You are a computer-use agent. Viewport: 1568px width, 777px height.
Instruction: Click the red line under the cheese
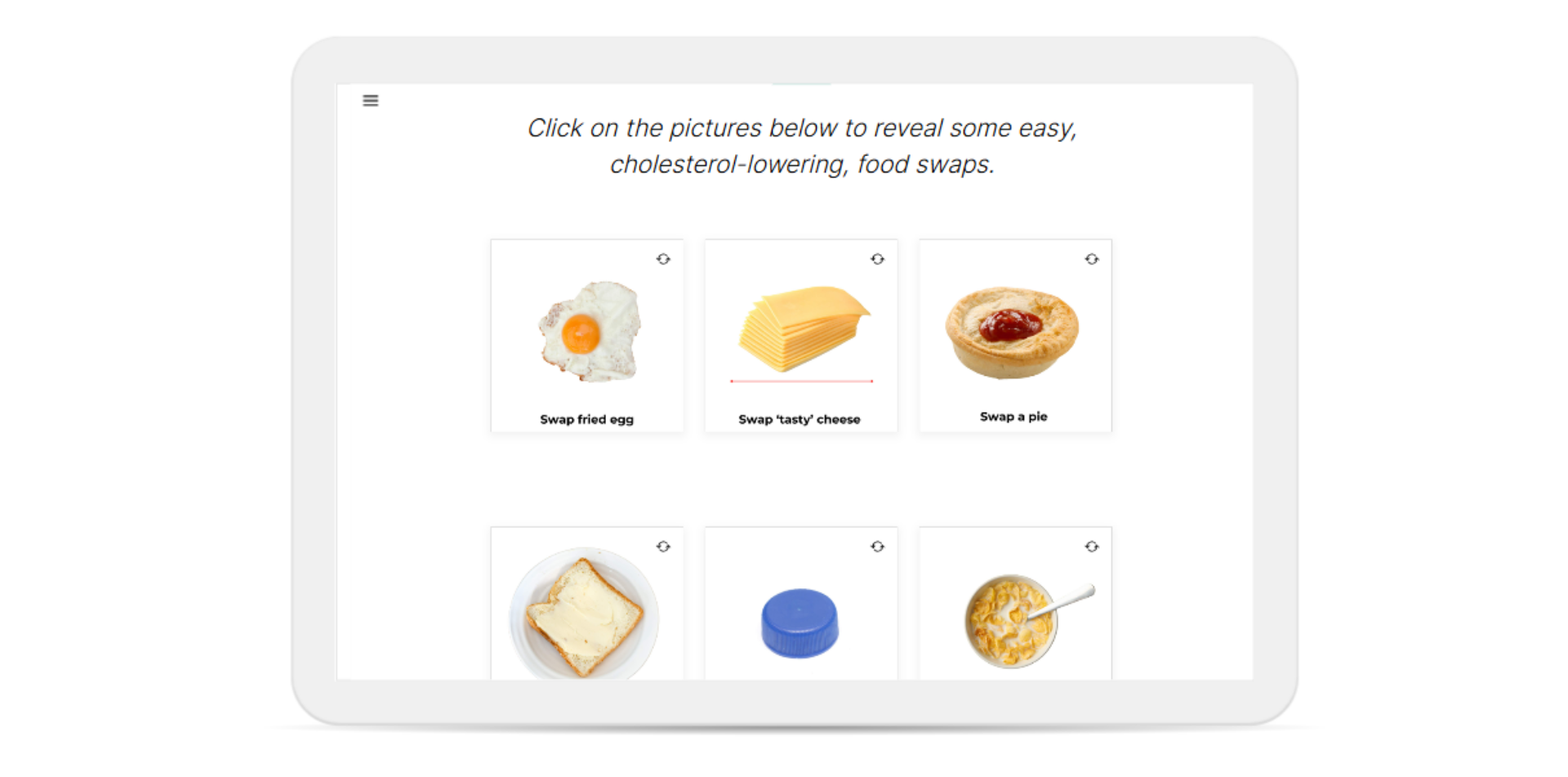(801, 381)
